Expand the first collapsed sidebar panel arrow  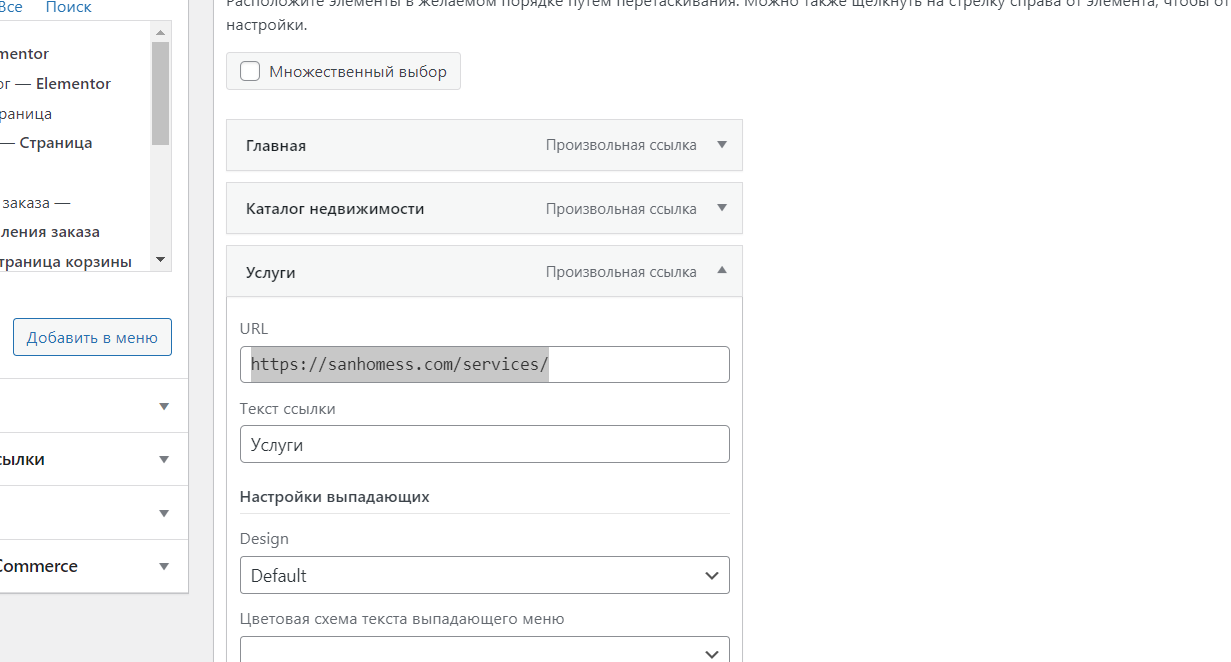pos(164,406)
